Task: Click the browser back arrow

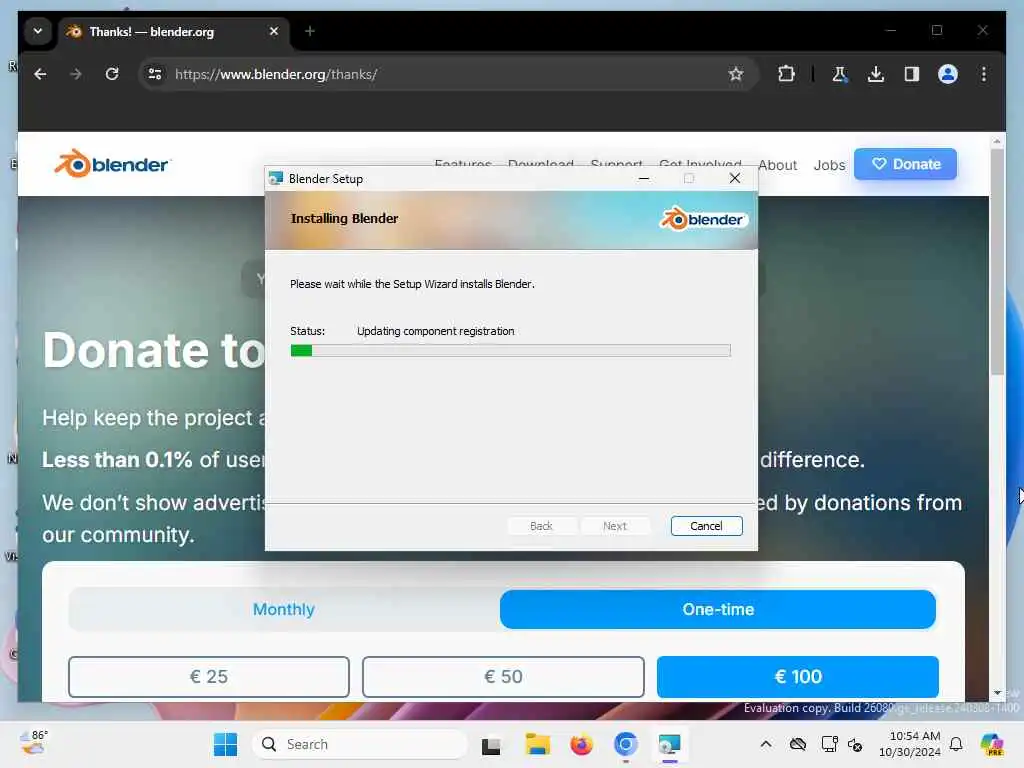Action: (40, 74)
